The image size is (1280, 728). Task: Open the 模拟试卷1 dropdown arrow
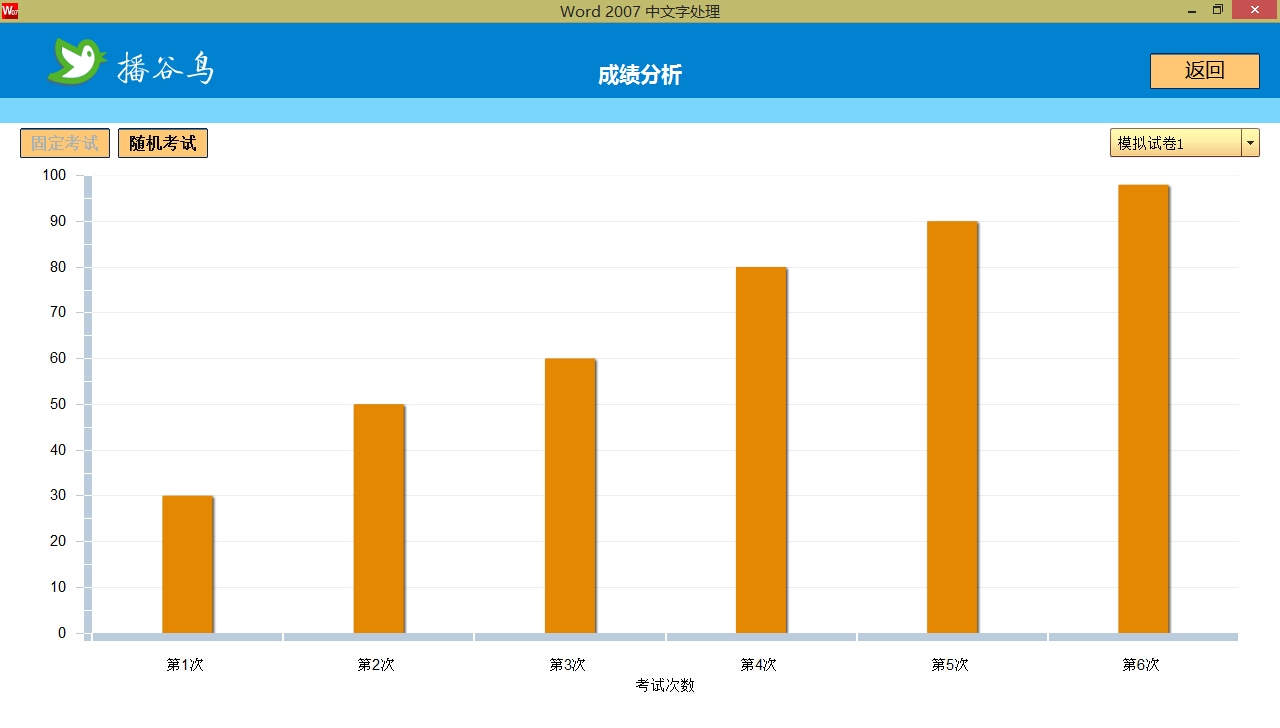coord(1250,143)
